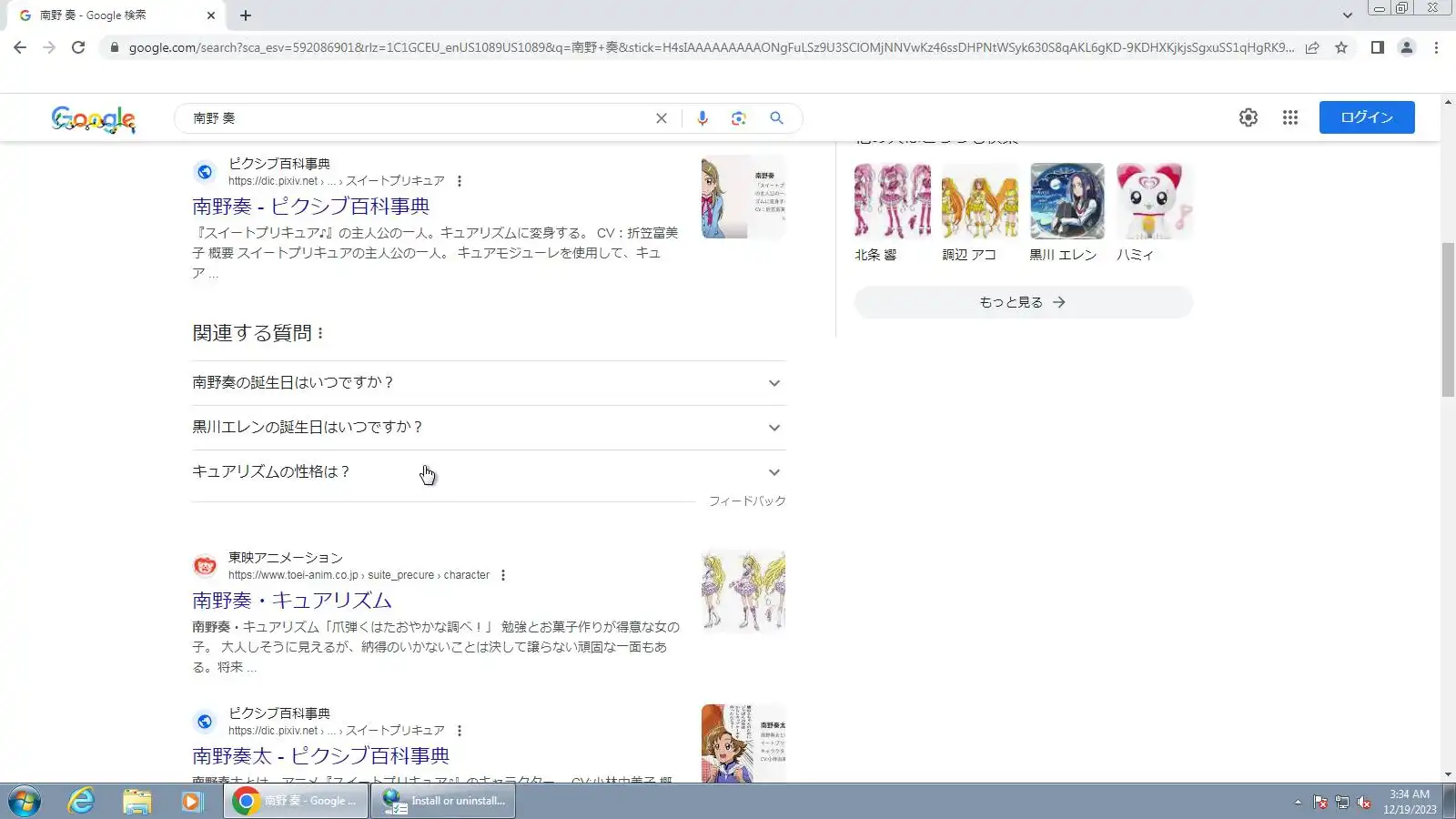Open options for 関連する質問 section
1456x819 pixels.
coord(320,334)
